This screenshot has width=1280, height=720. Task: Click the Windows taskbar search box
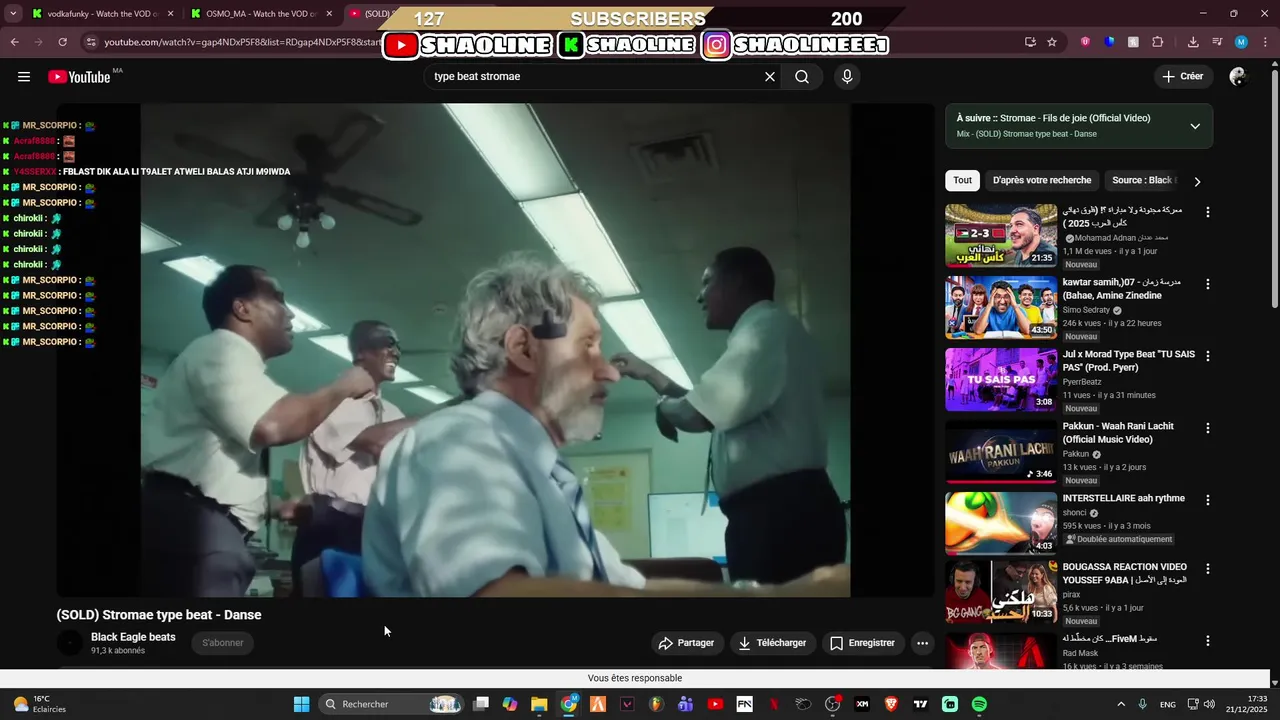pos(392,704)
